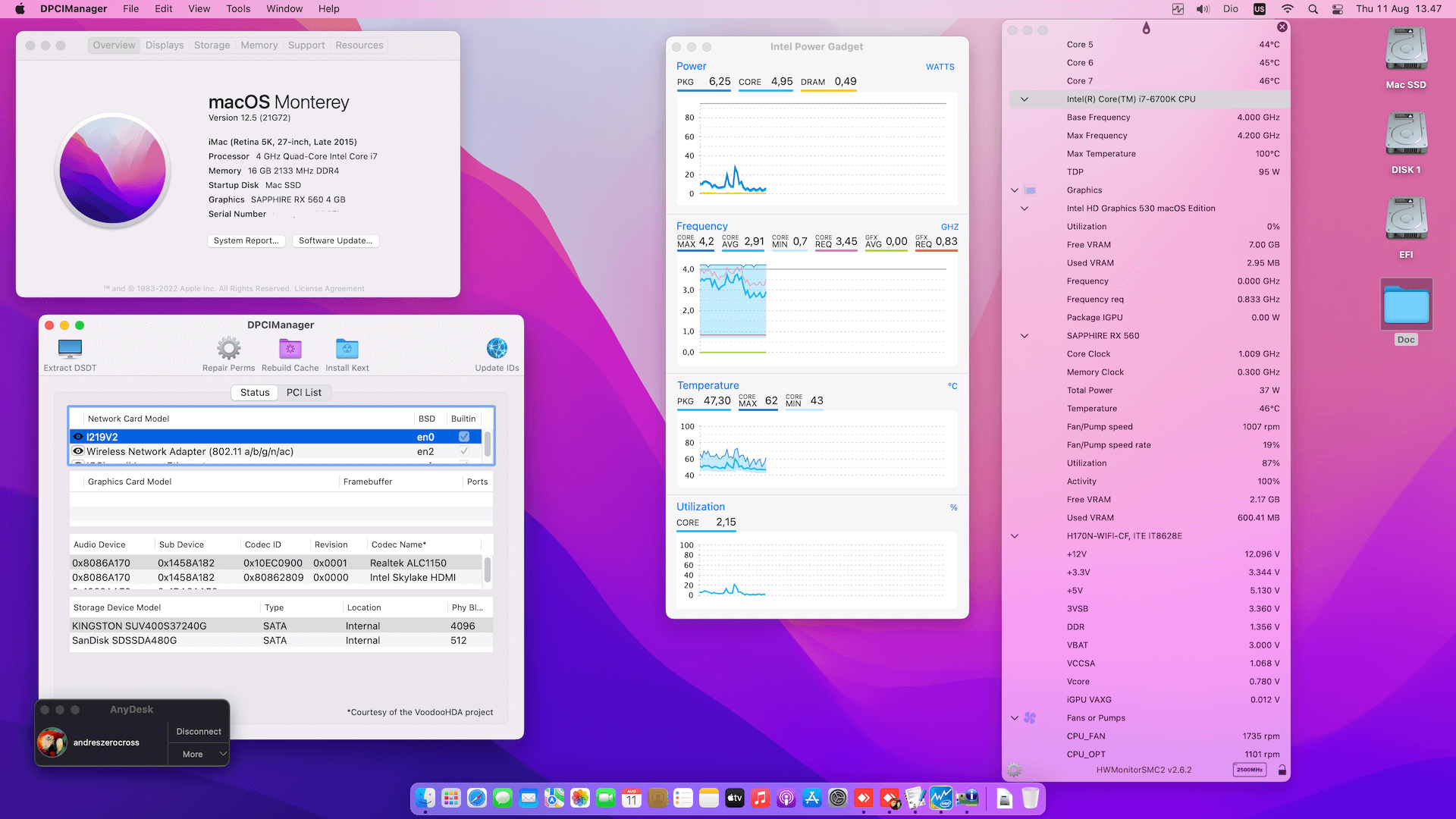Click the Rebuild Cache folder icon
Image resolution: width=1456 pixels, height=819 pixels.
(290, 349)
